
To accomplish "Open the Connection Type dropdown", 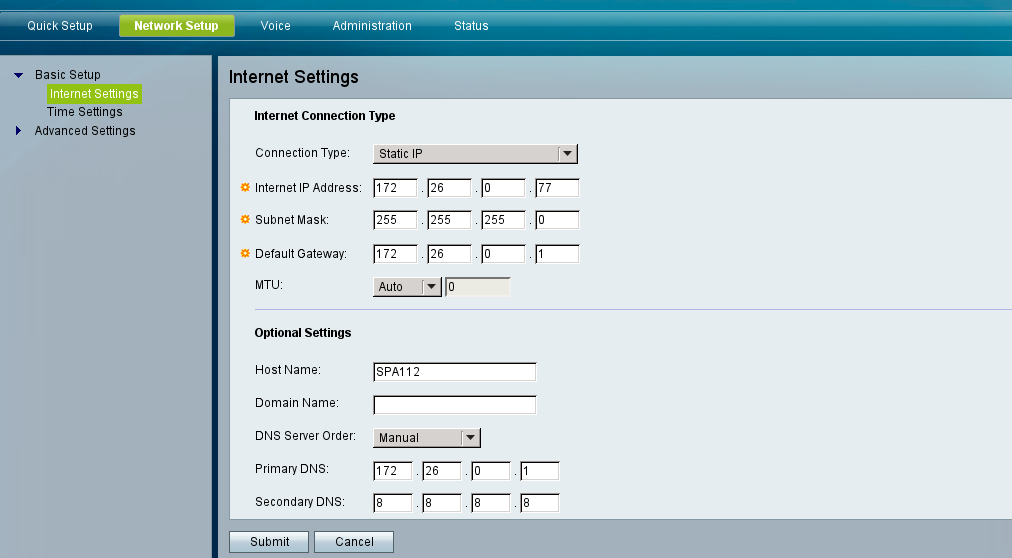I will [476, 154].
